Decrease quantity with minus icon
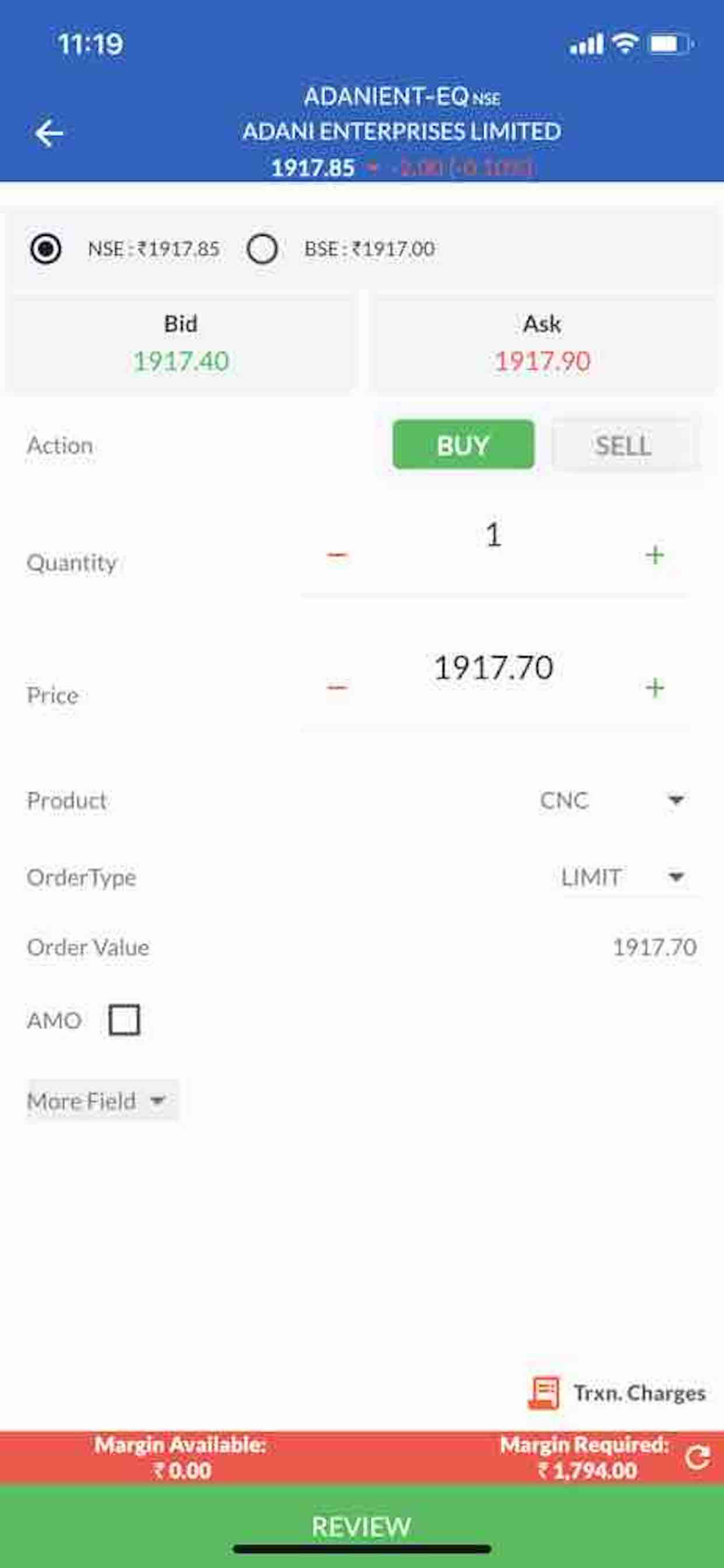Viewport: 724px width, 1568px height. (337, 555)
